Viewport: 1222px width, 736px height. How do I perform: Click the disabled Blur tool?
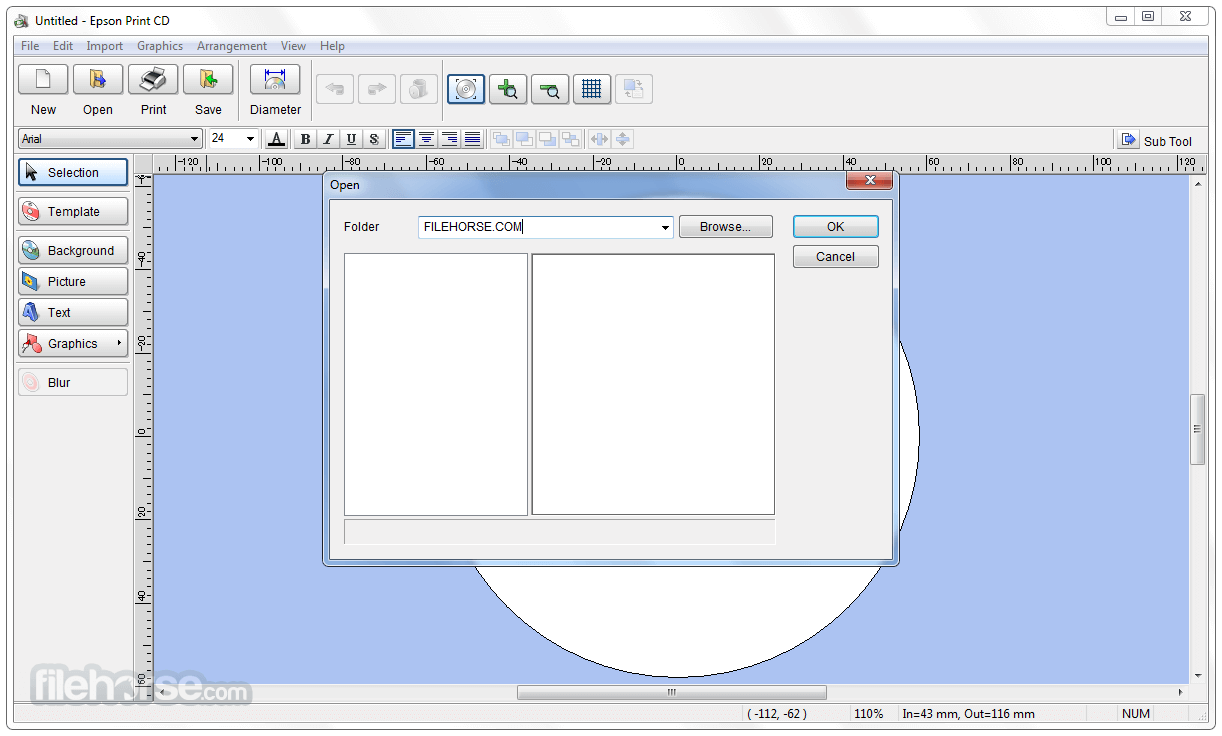coord(73,382)
